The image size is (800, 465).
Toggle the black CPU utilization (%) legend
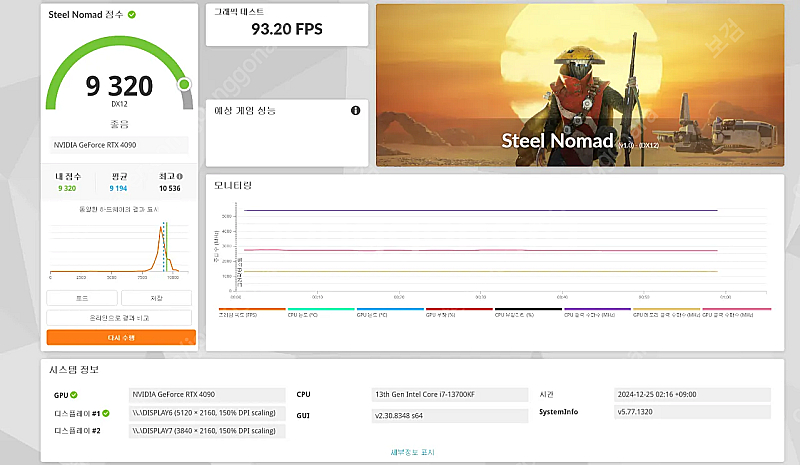pos(528,312)
